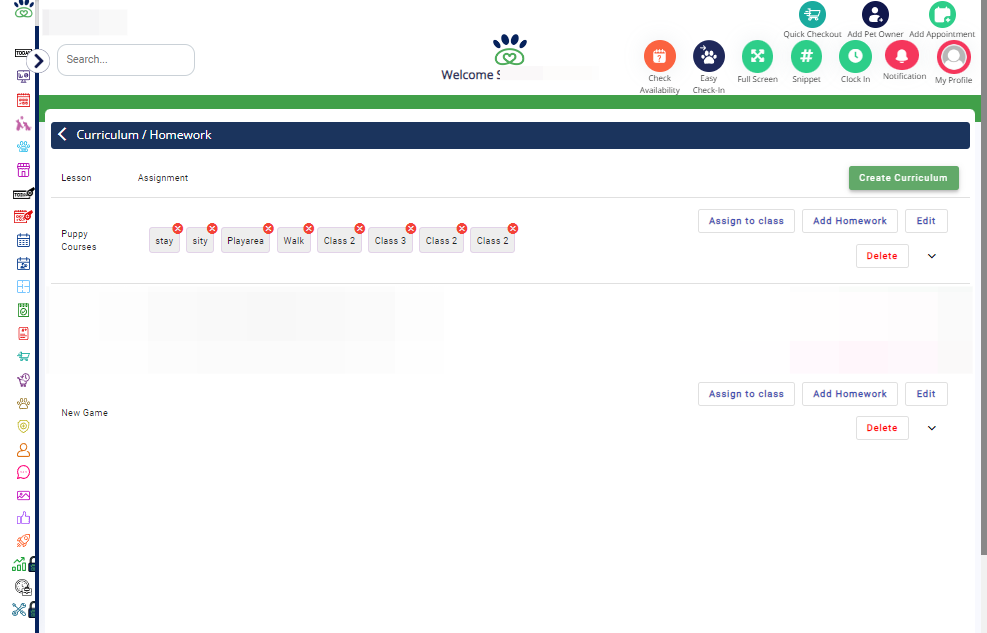Viewport: 987px width, 633px height.
Task: Expand the left sidebar arrow
Action: click(38, 61)
